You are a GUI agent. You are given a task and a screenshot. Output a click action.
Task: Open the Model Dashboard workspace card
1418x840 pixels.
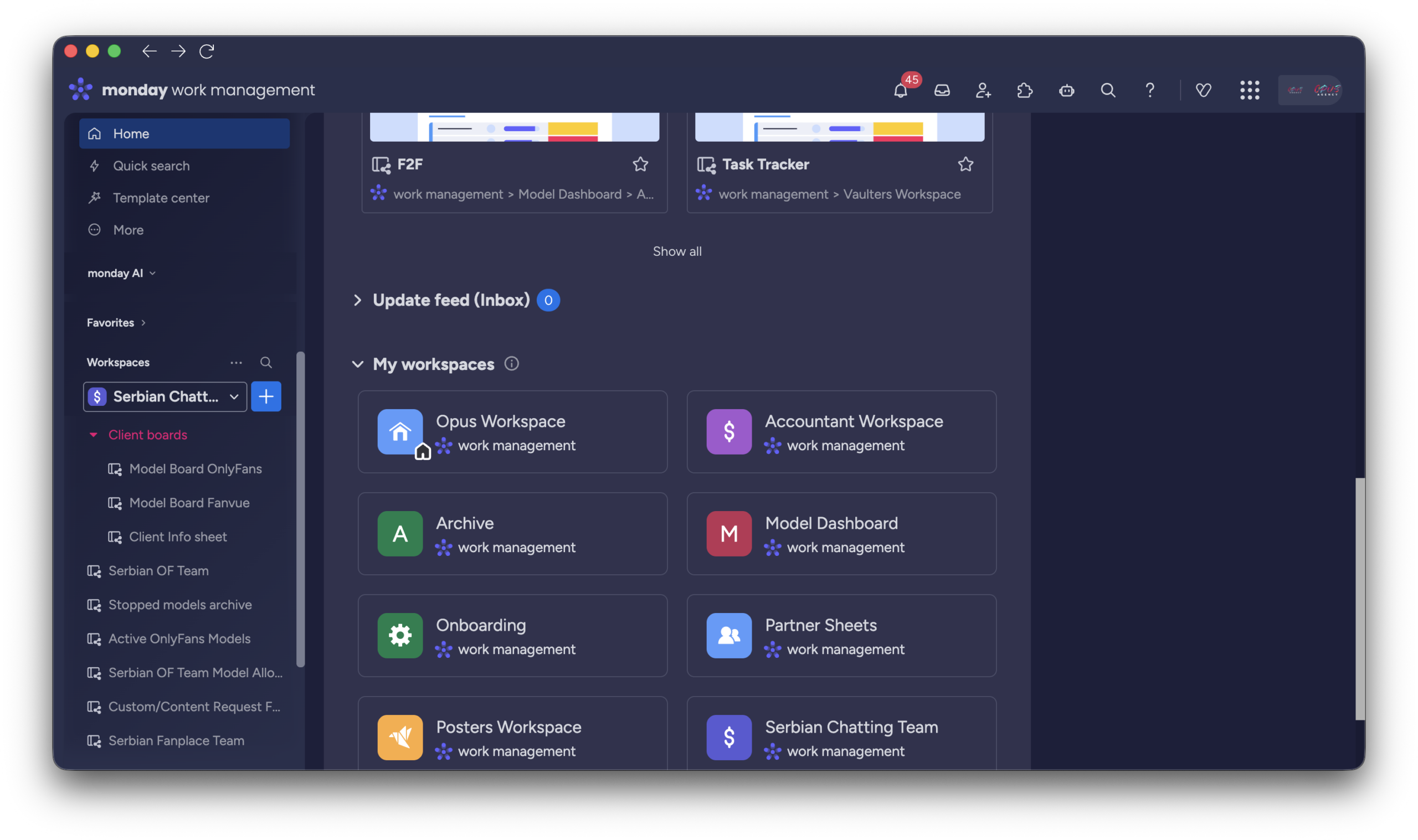tap(841, 534)
